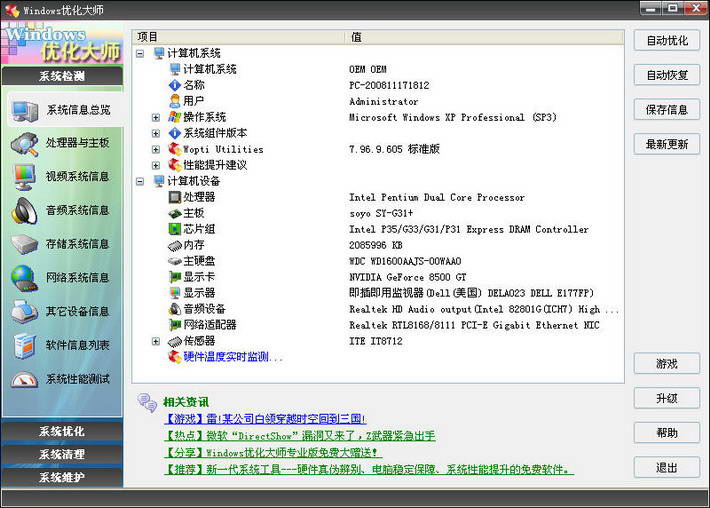
Task: Expand the 传感器 tree node
Action: (x=156, y=341)
